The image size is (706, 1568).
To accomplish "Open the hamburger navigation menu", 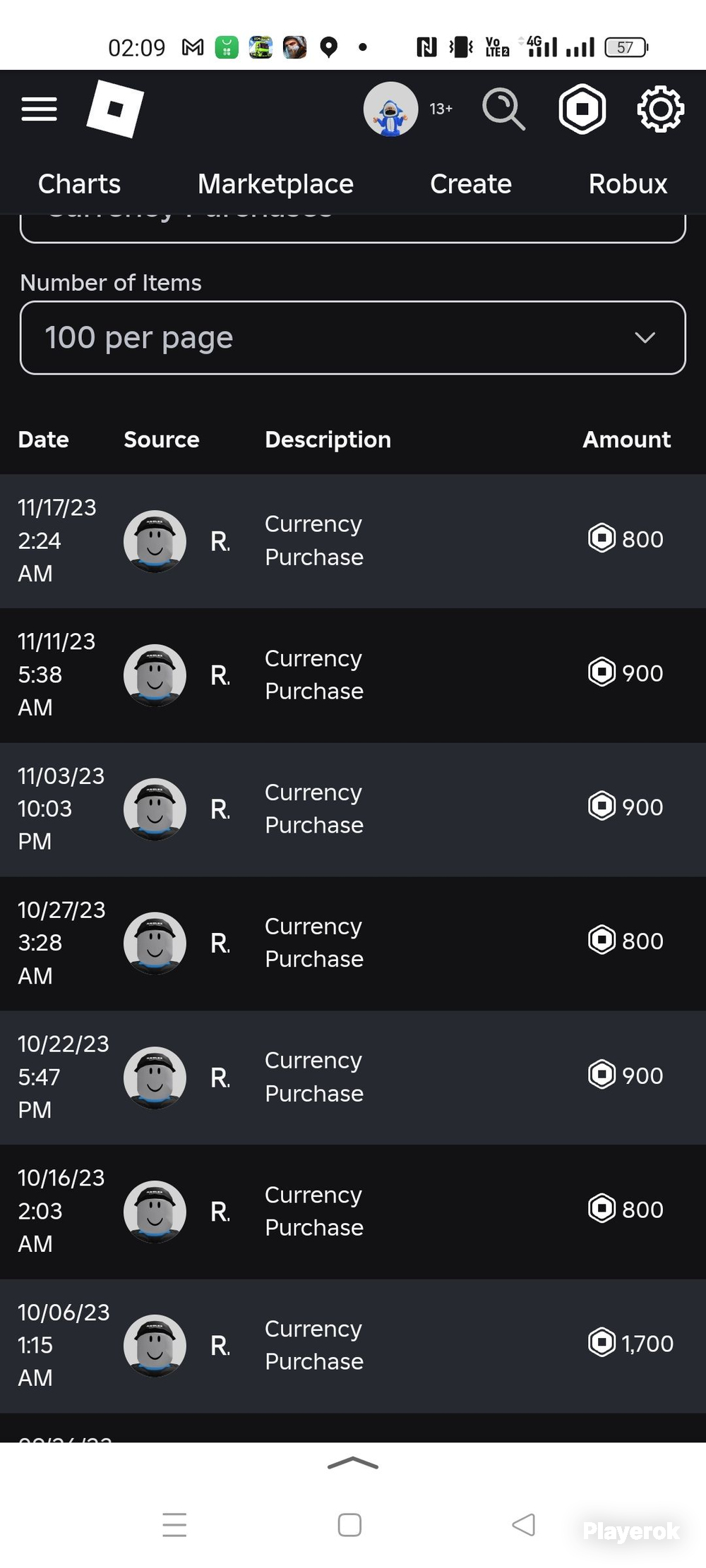I will 39,109.
